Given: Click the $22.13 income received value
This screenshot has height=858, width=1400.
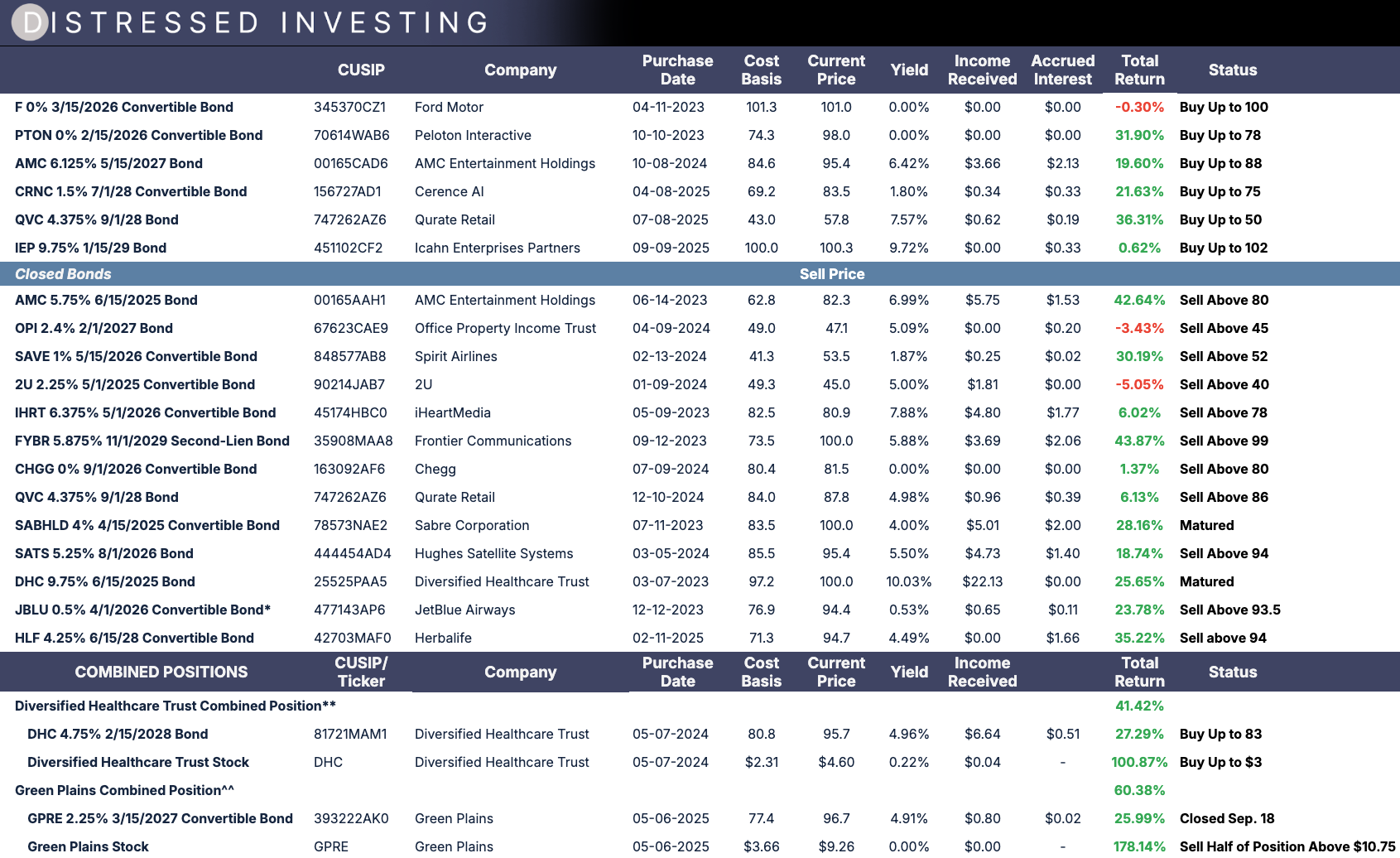Looking at the screenshot, I should pos(983,581).
